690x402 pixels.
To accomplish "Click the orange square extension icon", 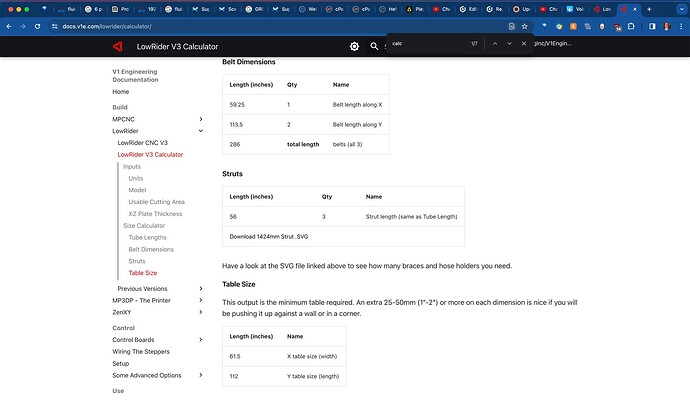I will pyautogui.click(x=573, y=26).
